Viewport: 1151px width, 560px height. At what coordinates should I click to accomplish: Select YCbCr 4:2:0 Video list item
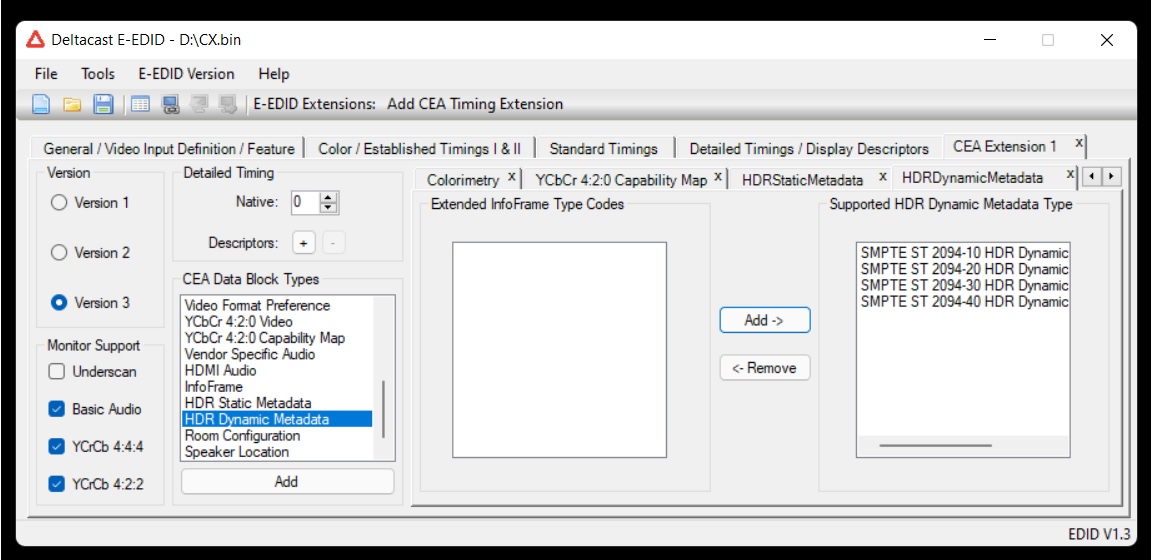click(277, 321)
